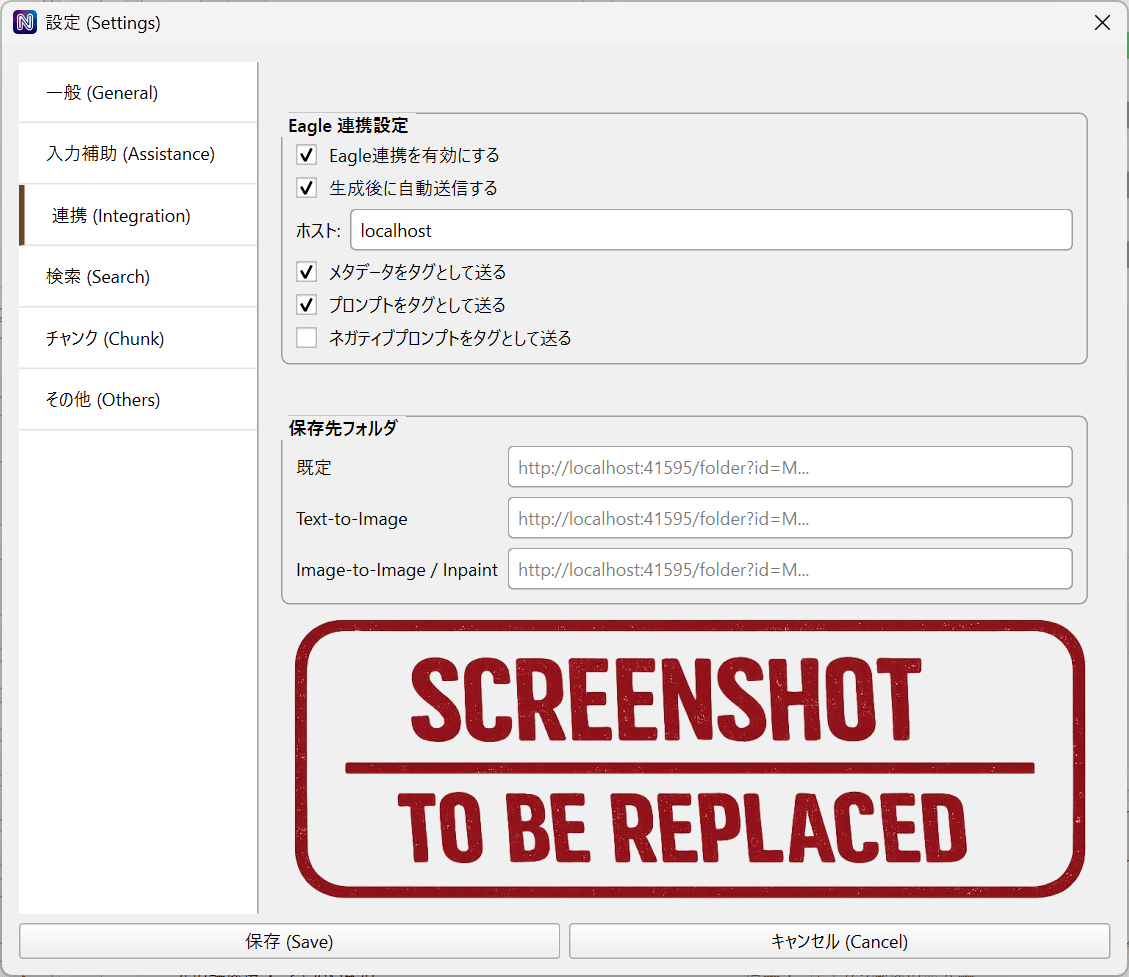Switch to 入力補助 (Assistance) tab
The image size is (1129, 977).
coord(138,154)
